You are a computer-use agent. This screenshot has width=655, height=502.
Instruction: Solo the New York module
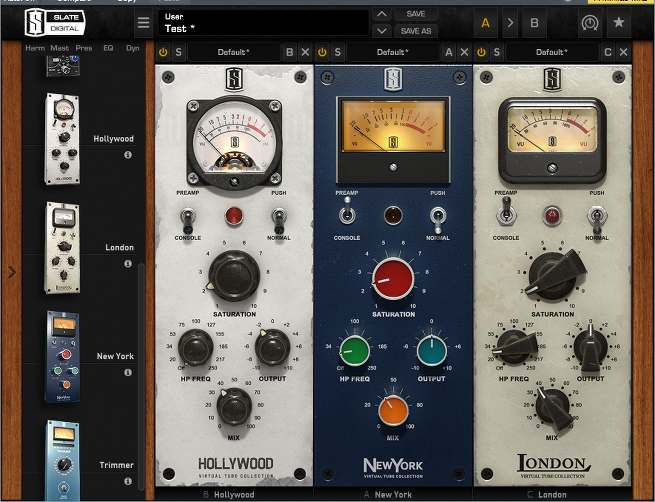(338, 52)
